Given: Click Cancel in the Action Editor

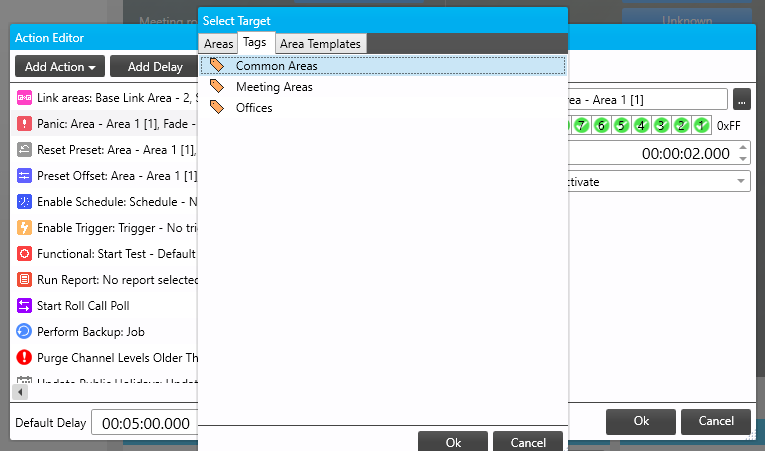Looking at the screenshot, I should tap(716, 421).
